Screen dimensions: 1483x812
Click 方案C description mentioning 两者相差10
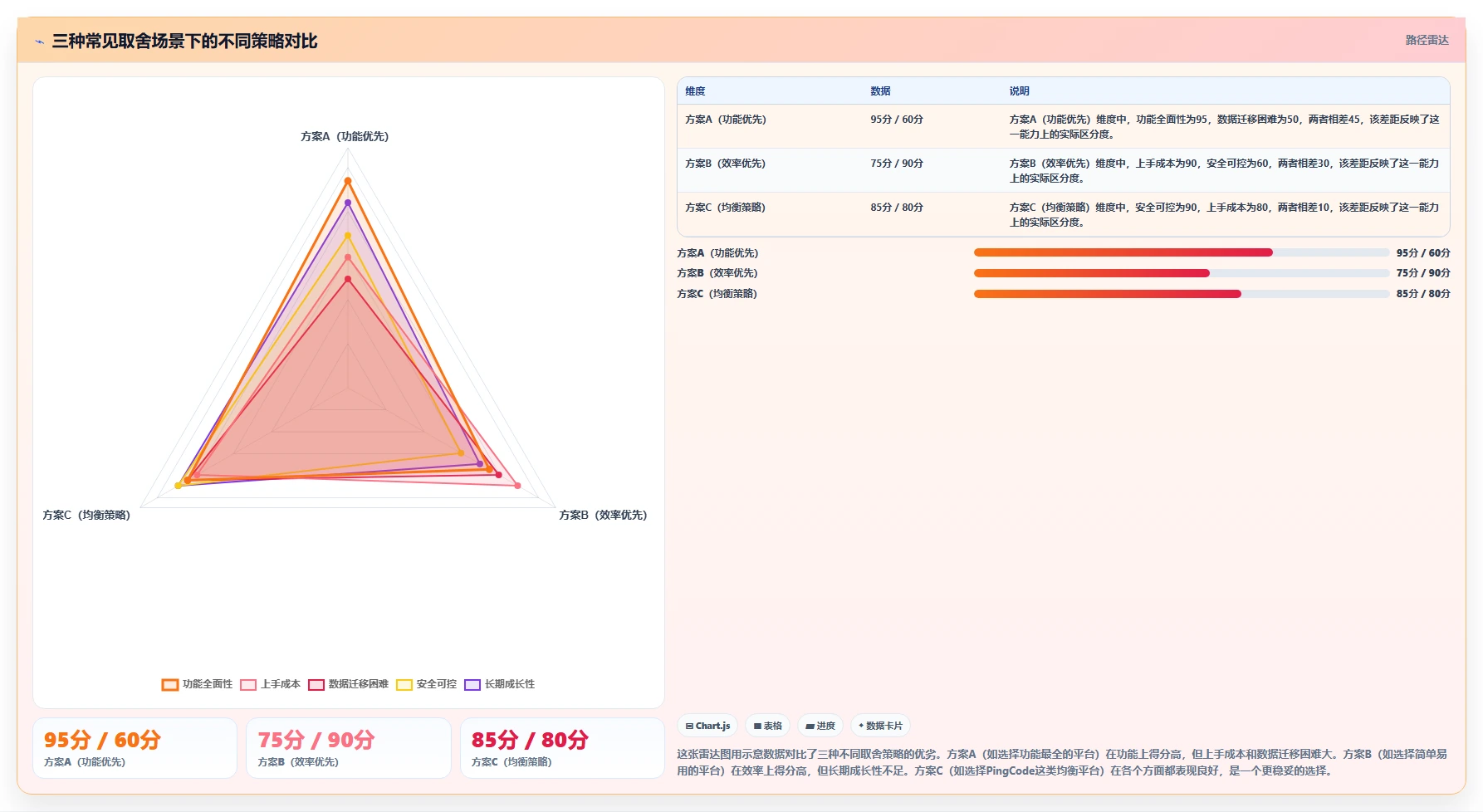pos(1225,214)
